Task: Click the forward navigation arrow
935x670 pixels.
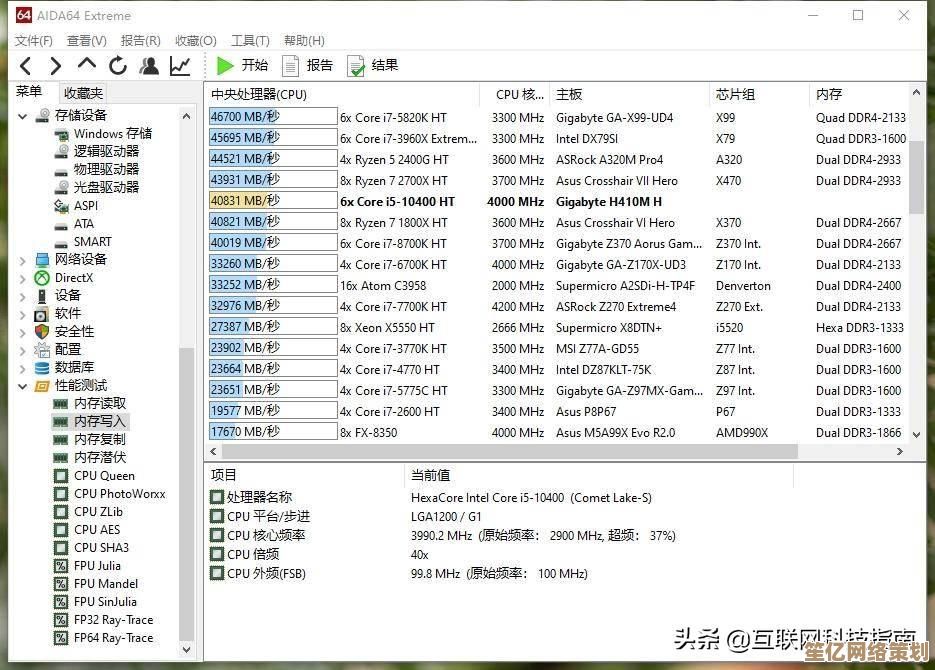Action: coord(56,66)
